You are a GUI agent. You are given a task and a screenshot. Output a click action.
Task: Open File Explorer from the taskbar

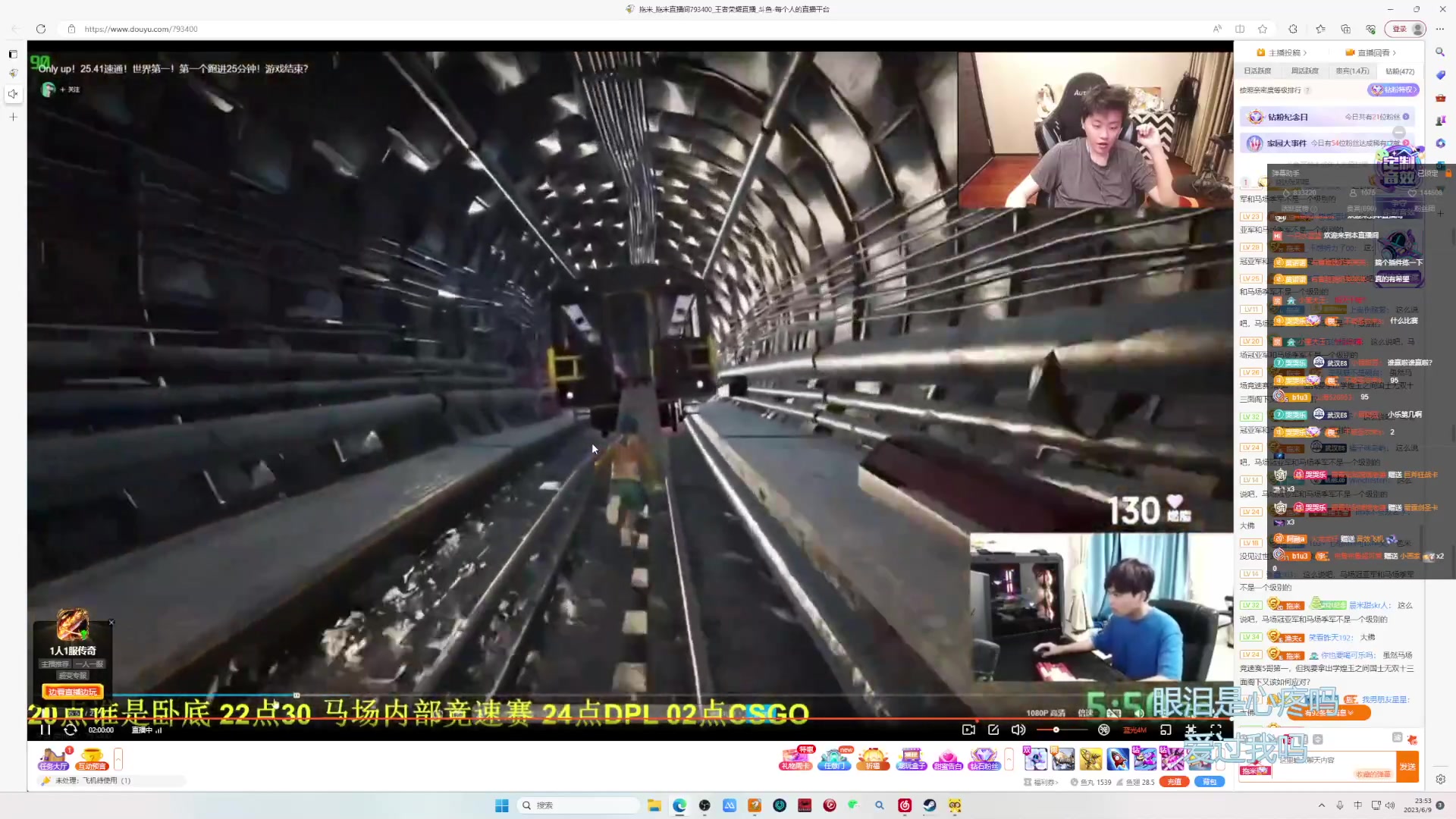tap(654, 805)
